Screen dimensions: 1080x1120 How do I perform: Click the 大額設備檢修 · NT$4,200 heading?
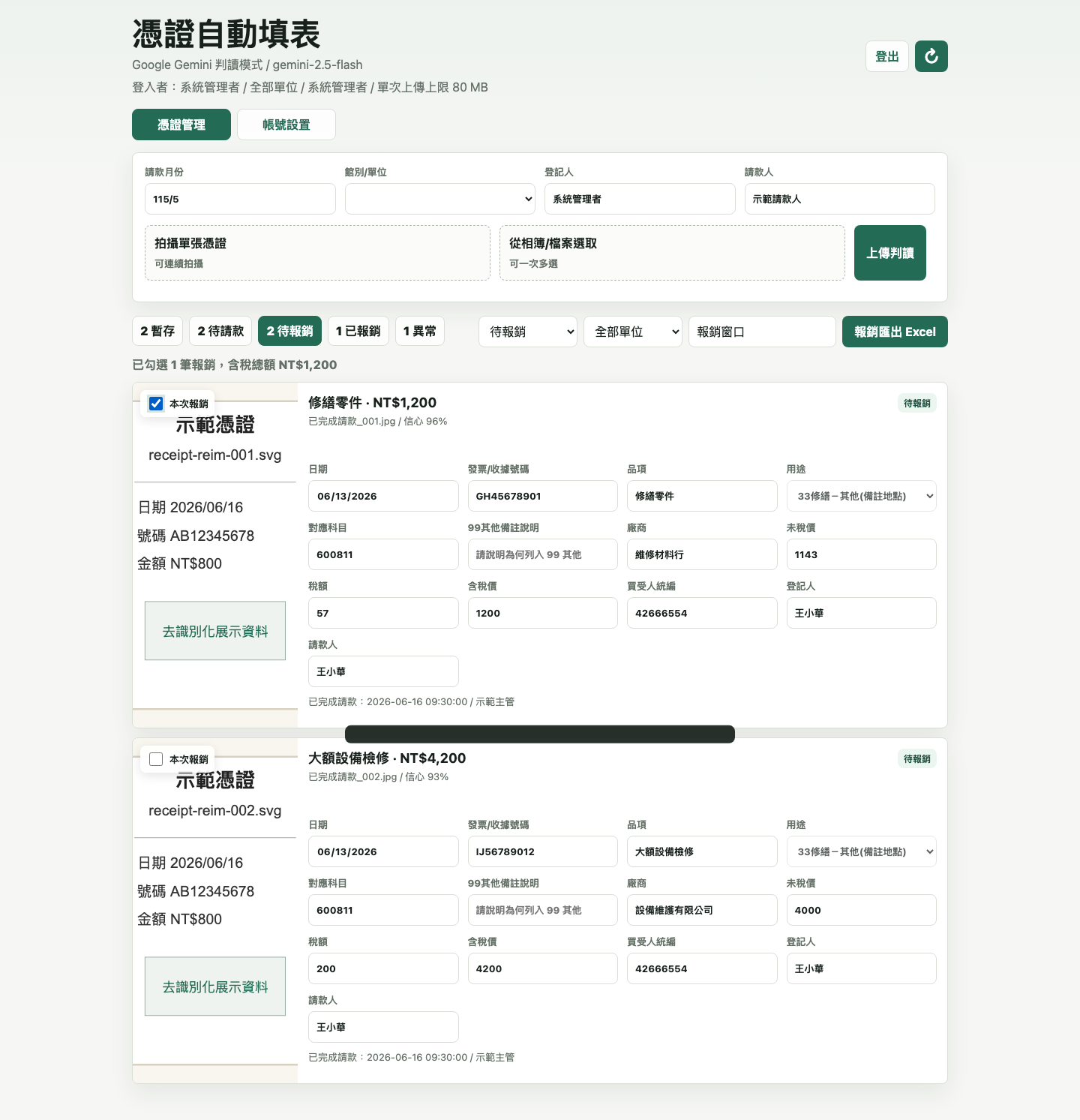click(387, 758)
